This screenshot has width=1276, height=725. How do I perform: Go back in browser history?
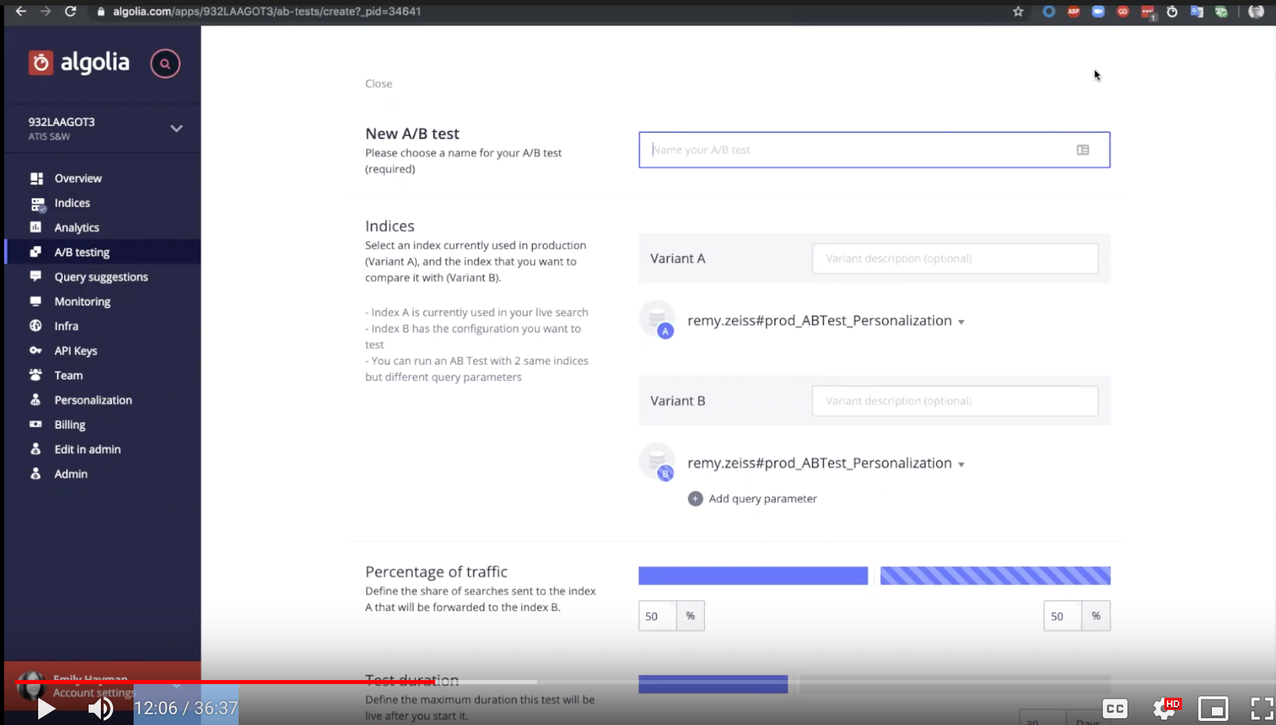(21, 12)
